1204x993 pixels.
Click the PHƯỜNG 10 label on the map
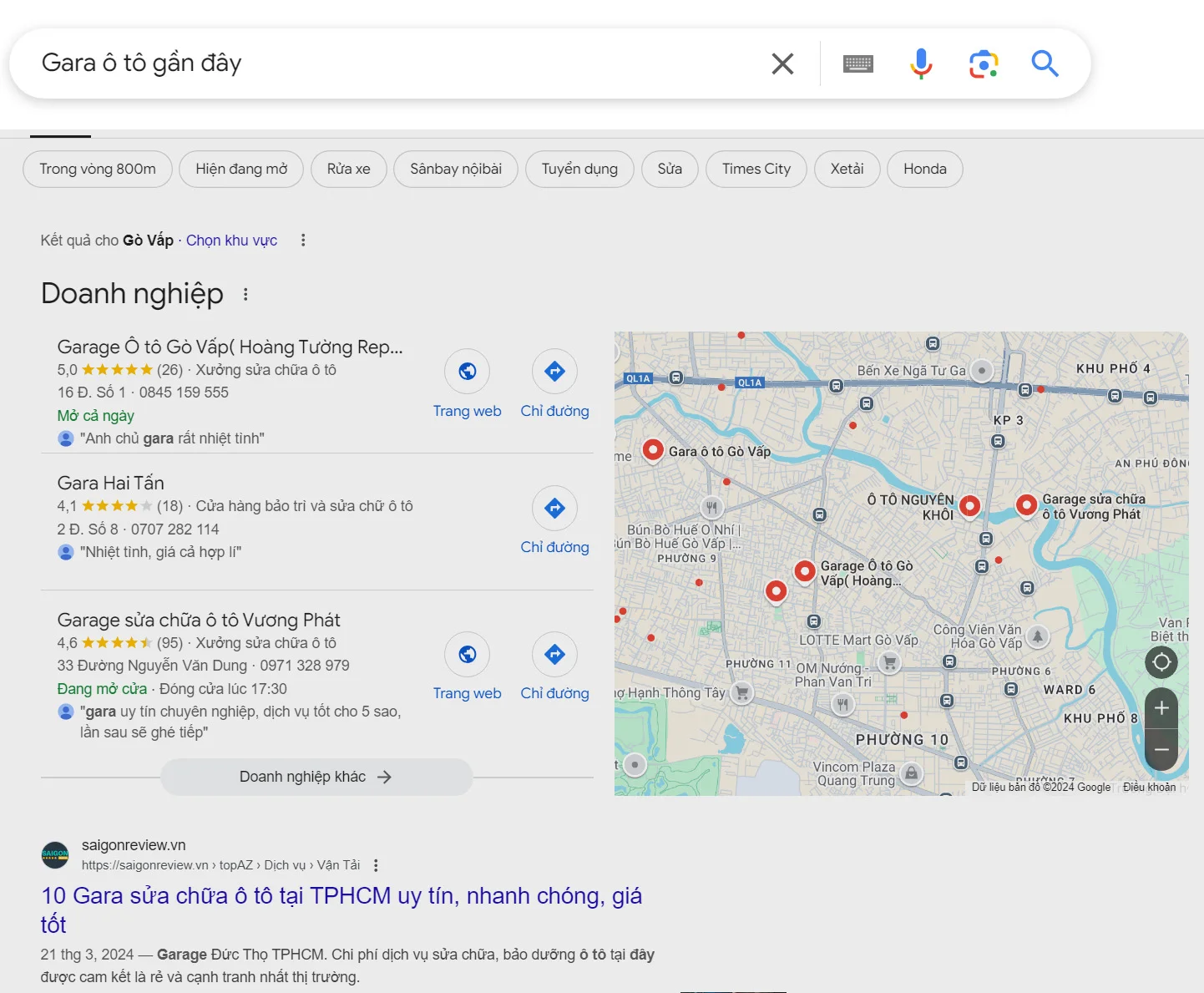coord(902,740)
